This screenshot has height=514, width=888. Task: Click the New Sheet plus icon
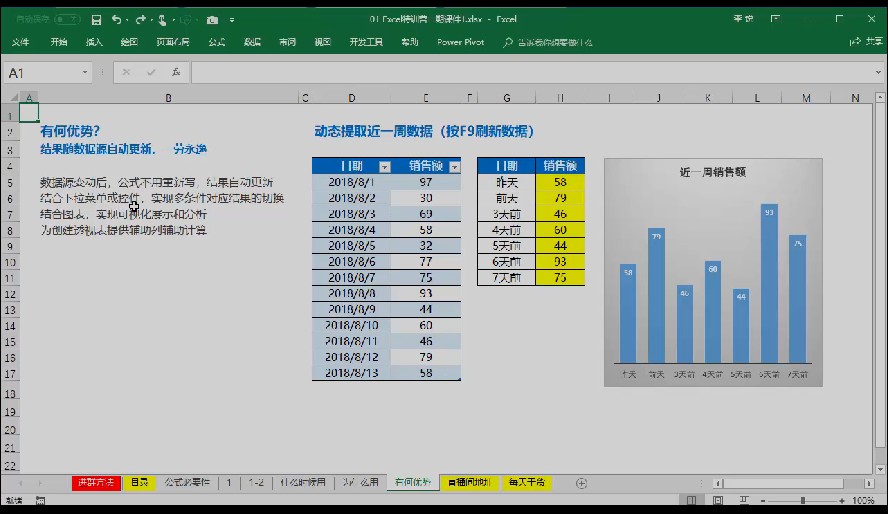pyautogui.click(x=581, y=483)
